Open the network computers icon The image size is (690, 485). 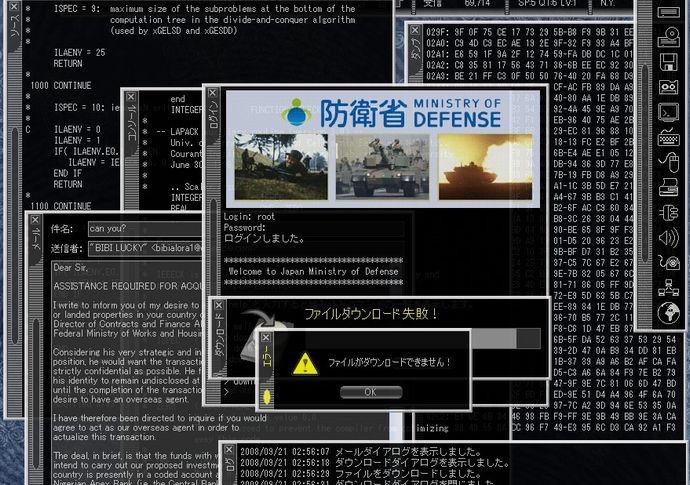[668, 287]
